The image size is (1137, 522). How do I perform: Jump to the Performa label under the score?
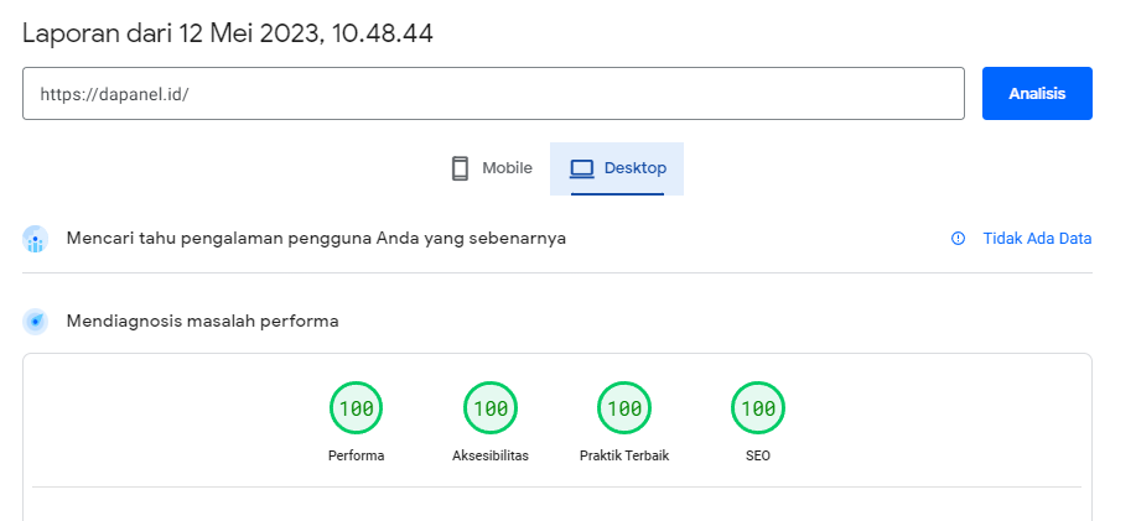356,456
